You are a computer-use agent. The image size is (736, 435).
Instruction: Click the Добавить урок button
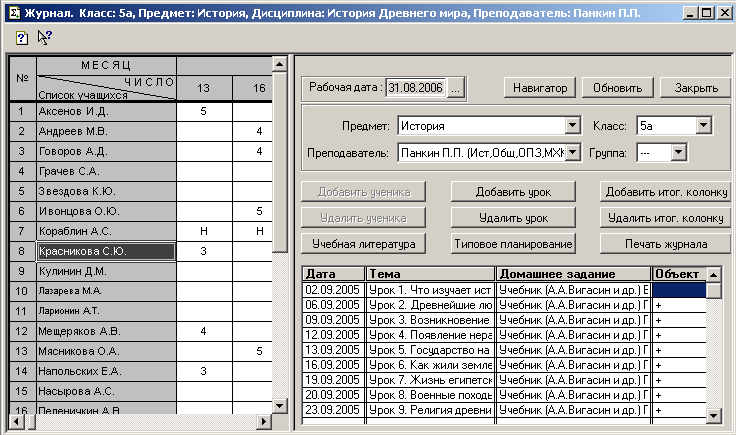click(513, 192)
